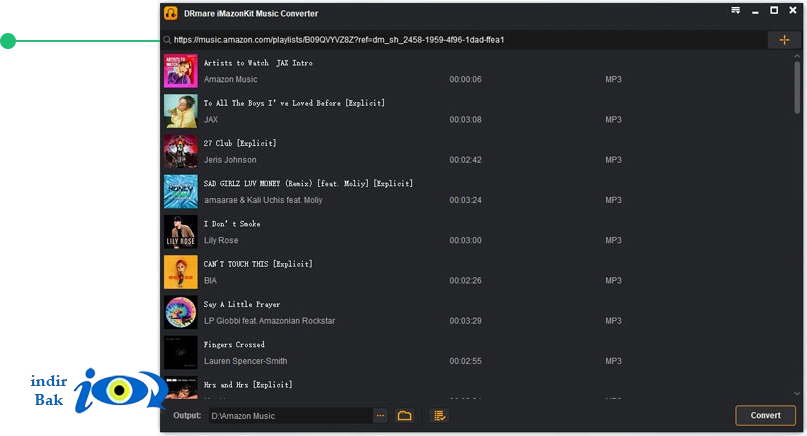This screenshot has width=807, height=436.
Task: Click MP3 format of I Don't Smoke row
Action: [613, 240]
